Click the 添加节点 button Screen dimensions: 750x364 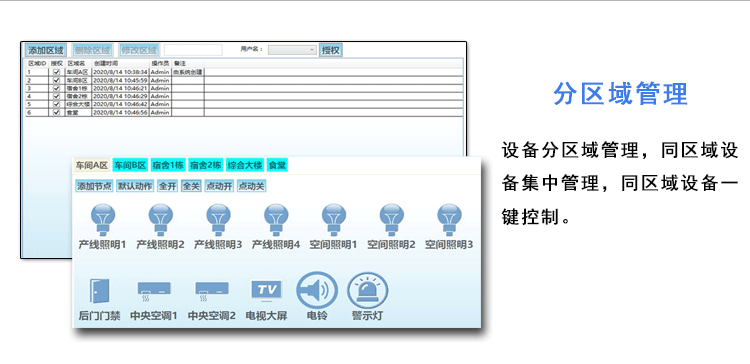click(94, 187)
